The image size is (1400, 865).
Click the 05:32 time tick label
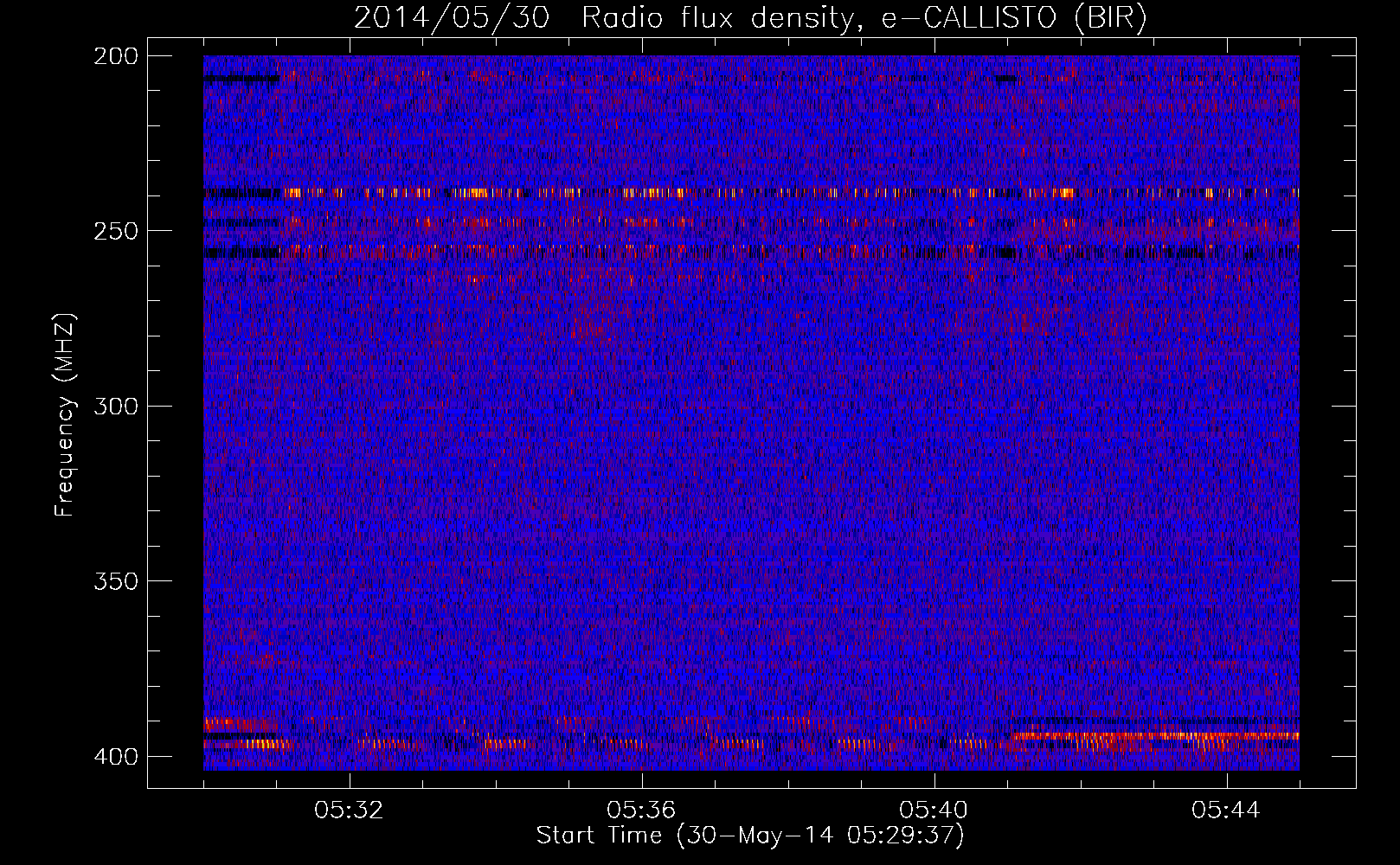click(x=349, y=811)
